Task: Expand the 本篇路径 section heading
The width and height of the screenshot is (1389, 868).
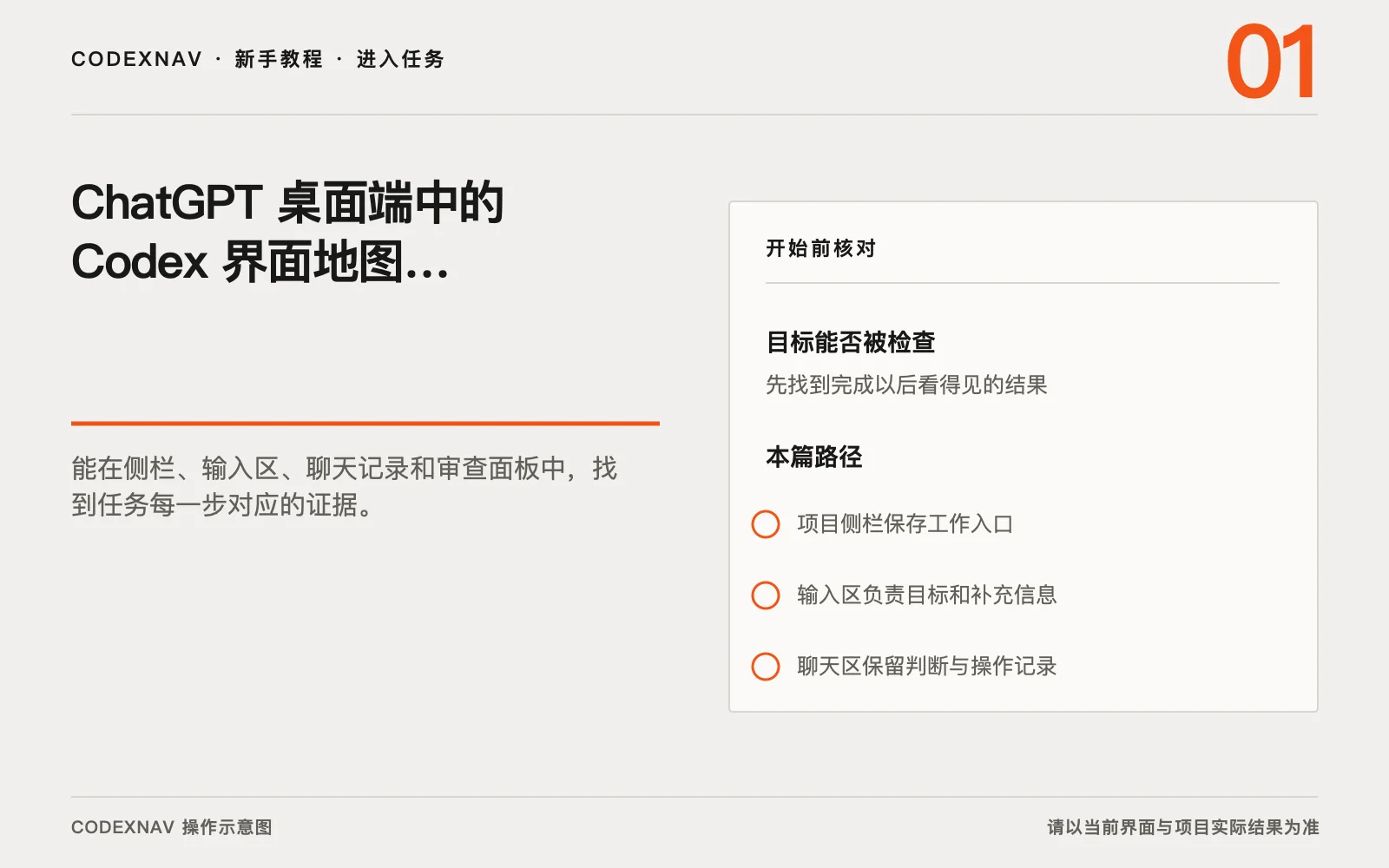Action: point(814,457)
